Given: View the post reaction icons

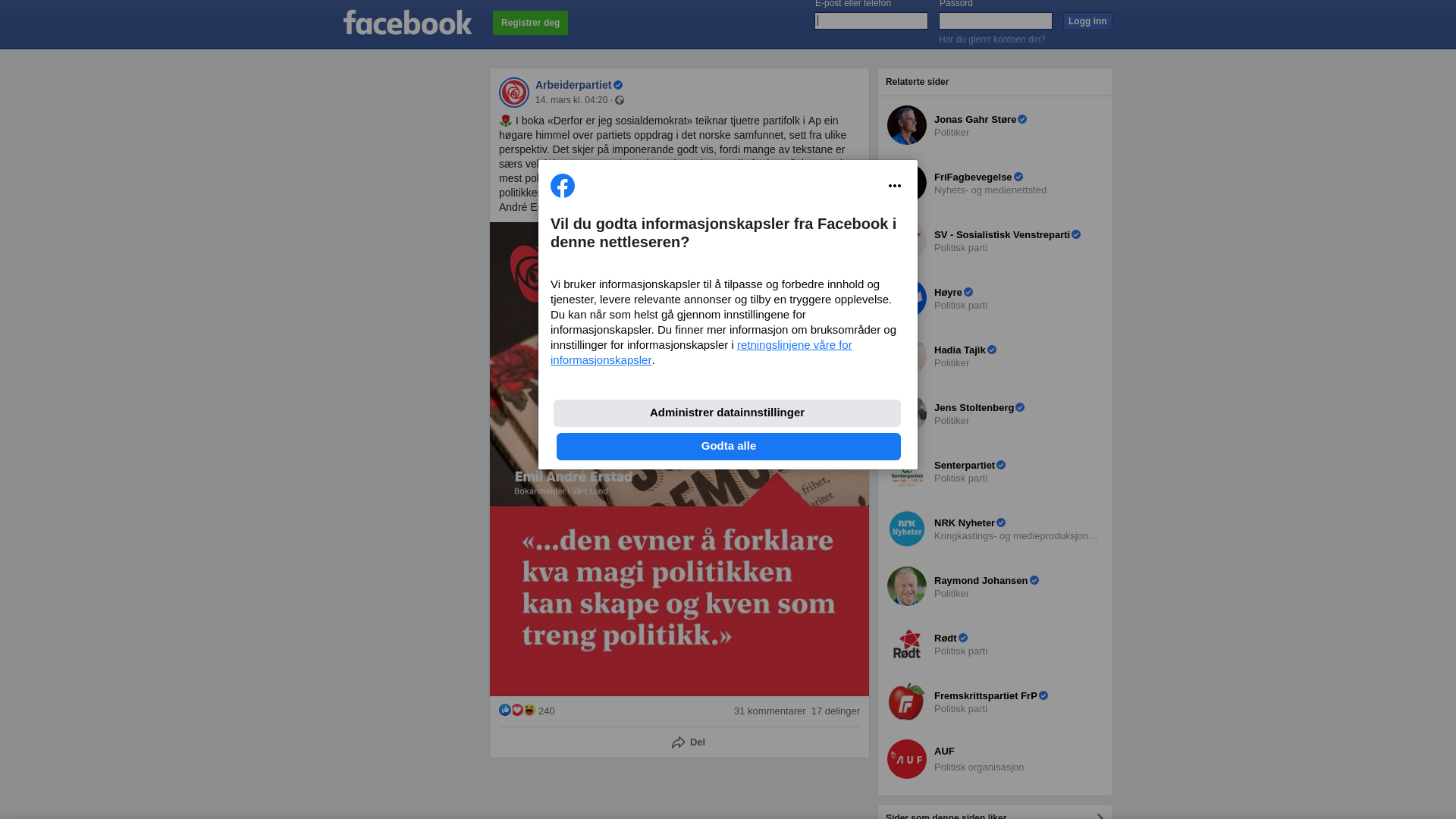Looking at the screenshot, I should (x=517, y=711).
